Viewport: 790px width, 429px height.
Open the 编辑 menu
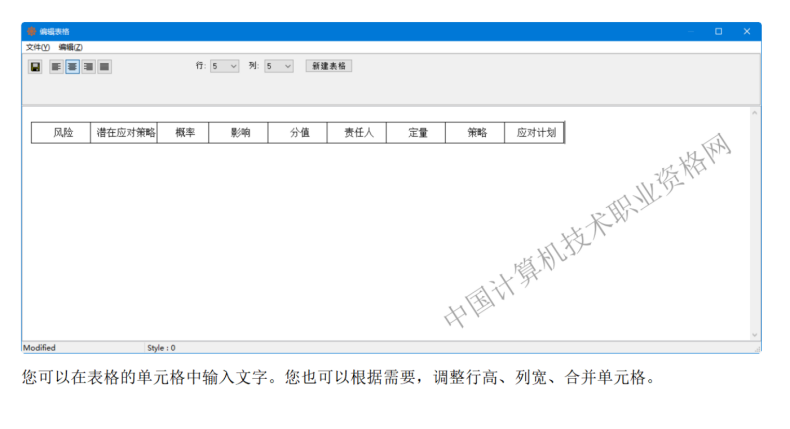coord(71,47)
